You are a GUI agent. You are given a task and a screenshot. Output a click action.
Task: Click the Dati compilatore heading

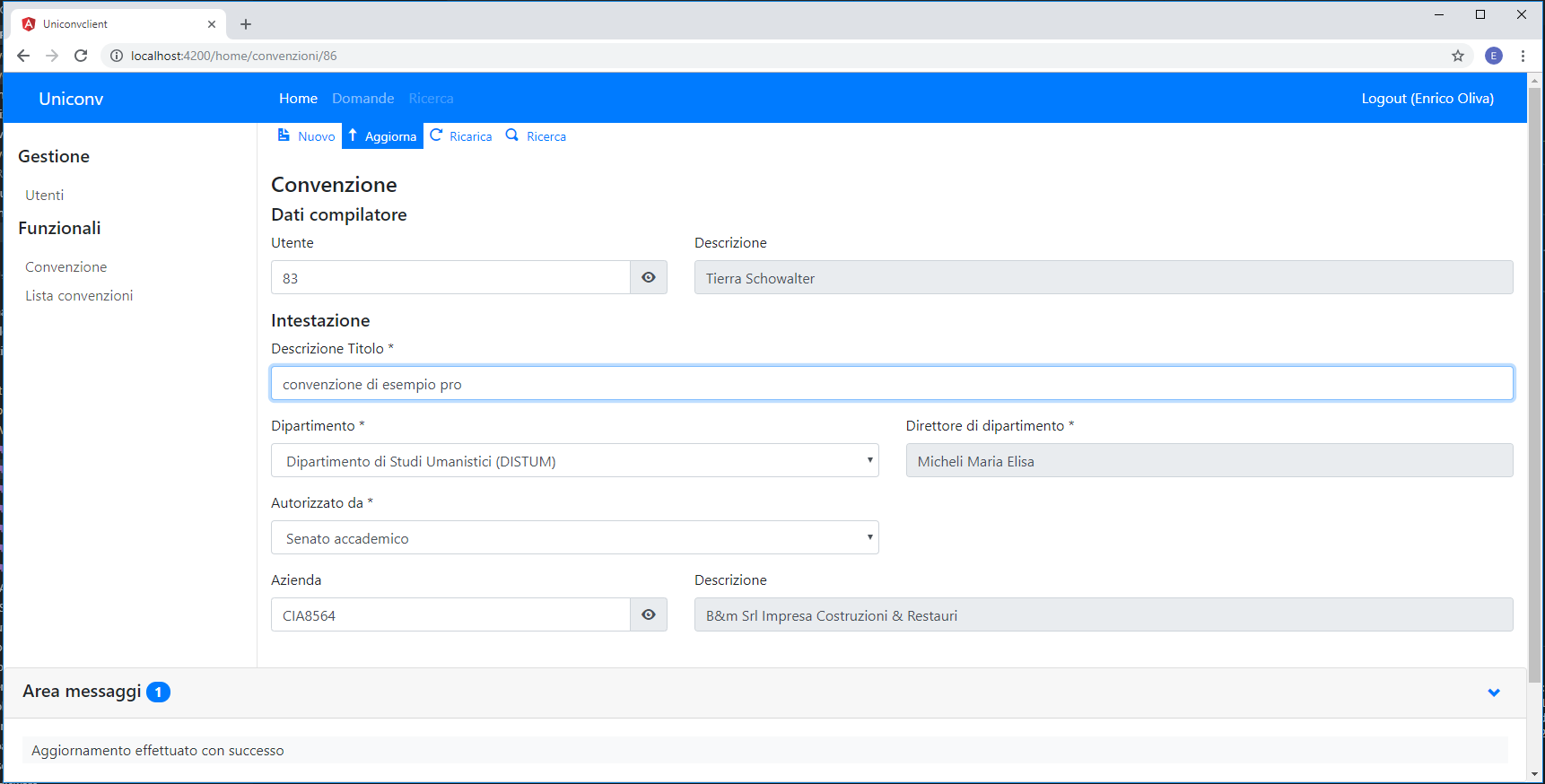[339, 214]
